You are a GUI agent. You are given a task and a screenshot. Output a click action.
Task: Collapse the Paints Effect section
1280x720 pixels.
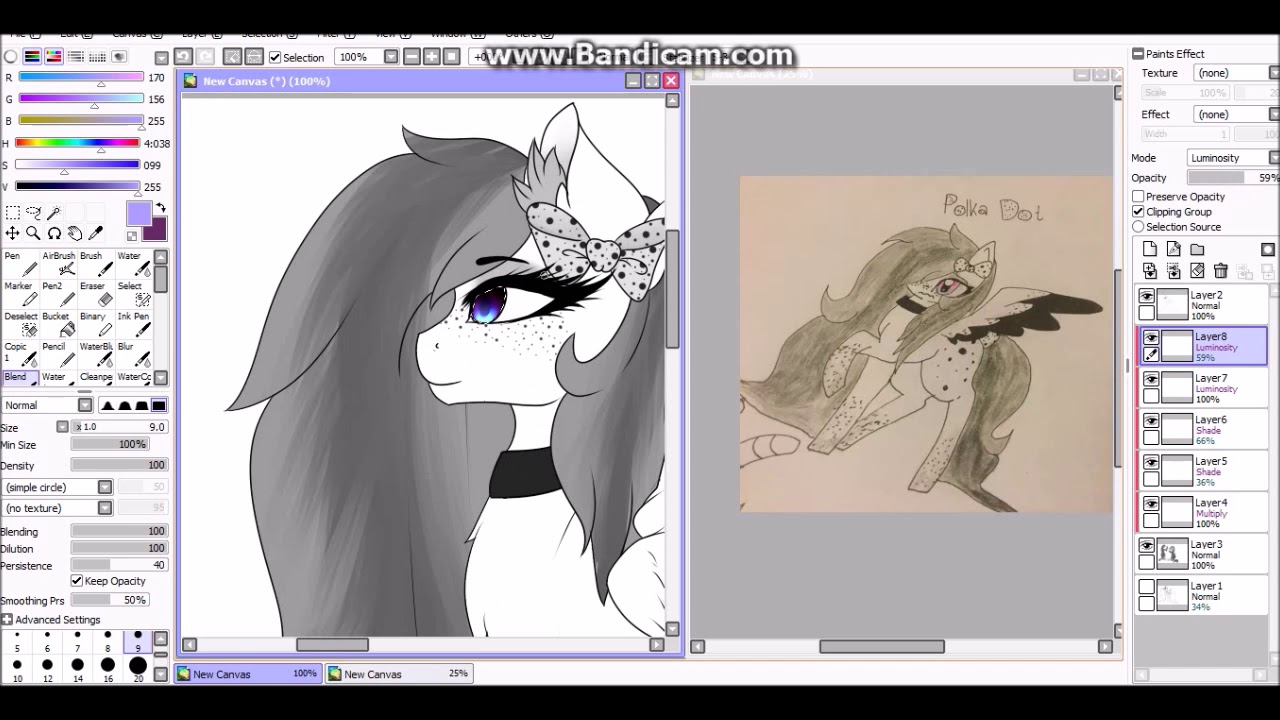tap(1138, 54)
